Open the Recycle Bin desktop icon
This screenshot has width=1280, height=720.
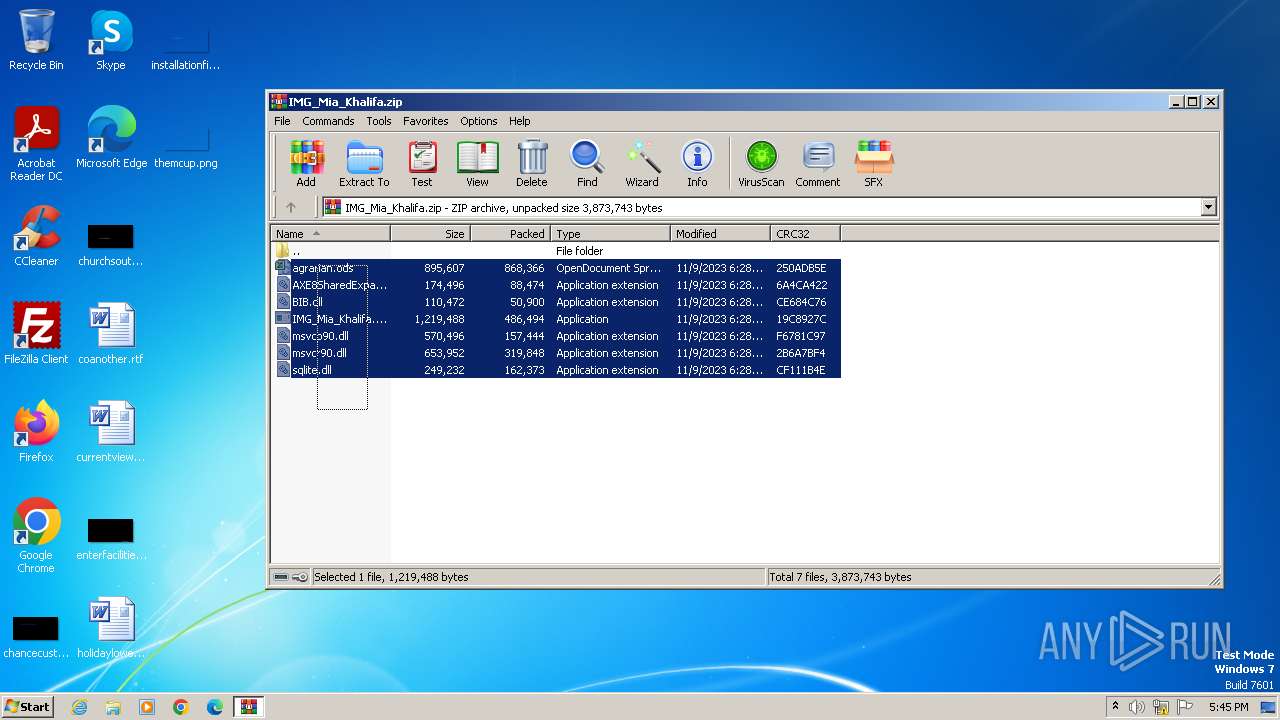click(x=36, y=40)
